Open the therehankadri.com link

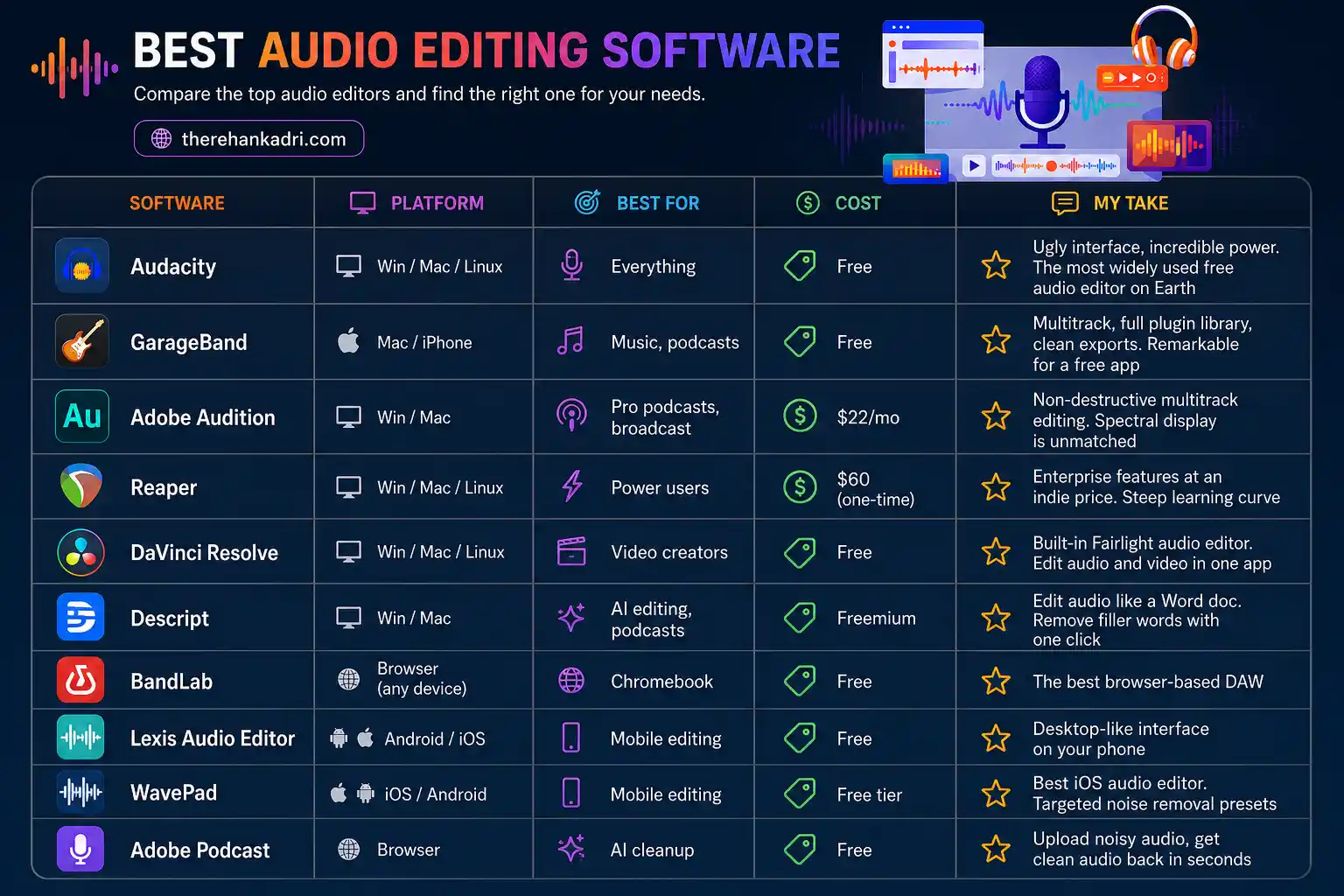248,138
